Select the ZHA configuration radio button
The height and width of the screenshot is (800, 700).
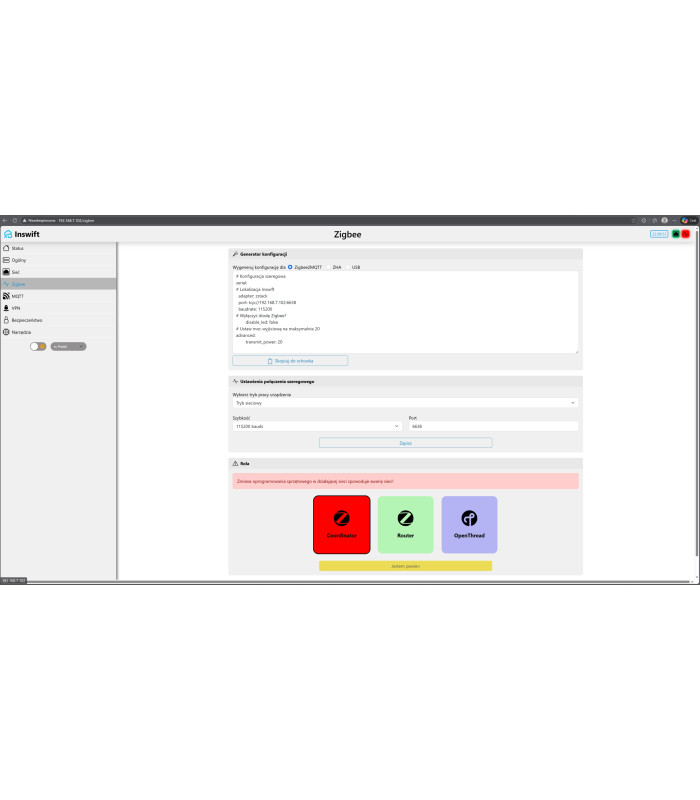(x=328, y=267)
